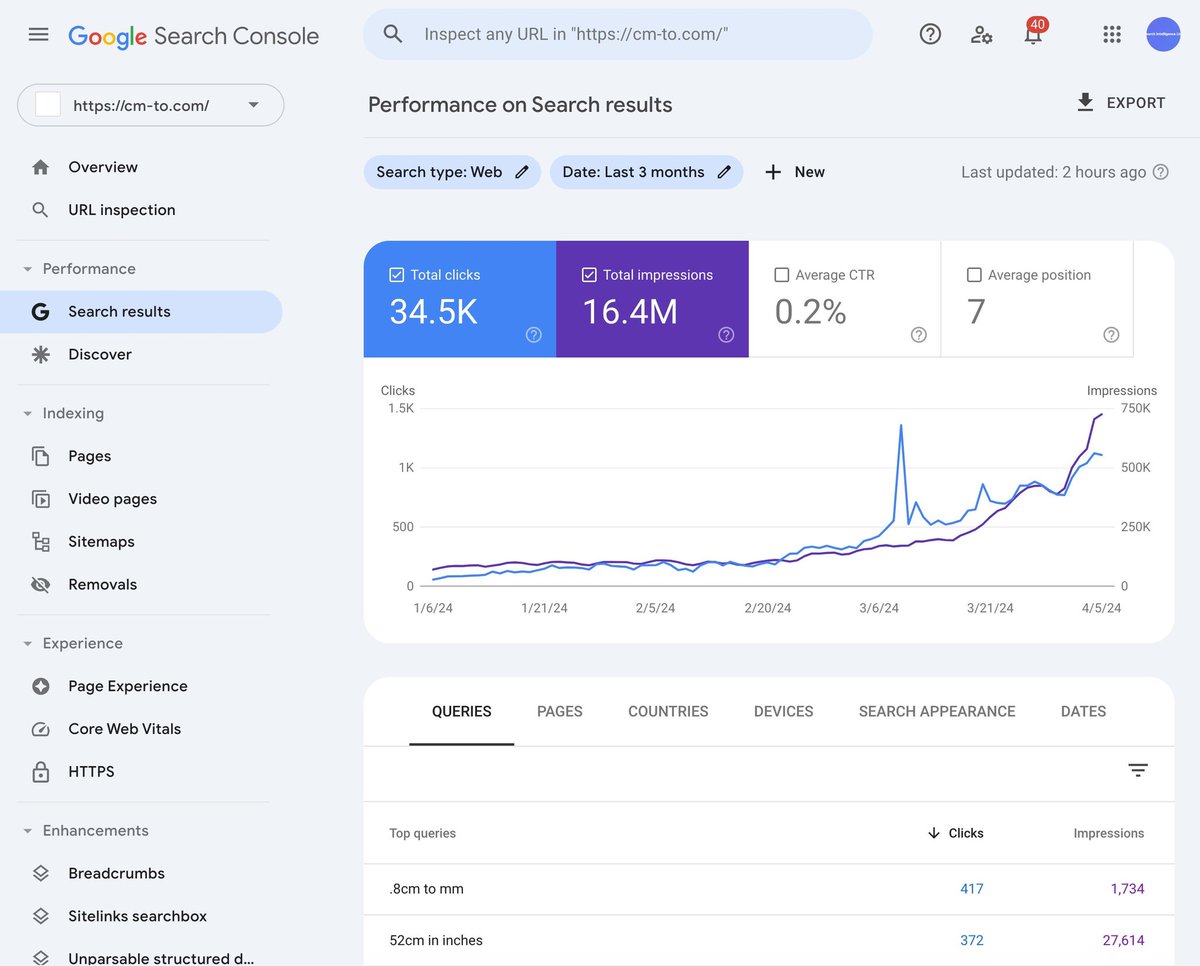1200x966 pixels.
Task: Switch to the Pages tab
Action: [x=560, y=712]
